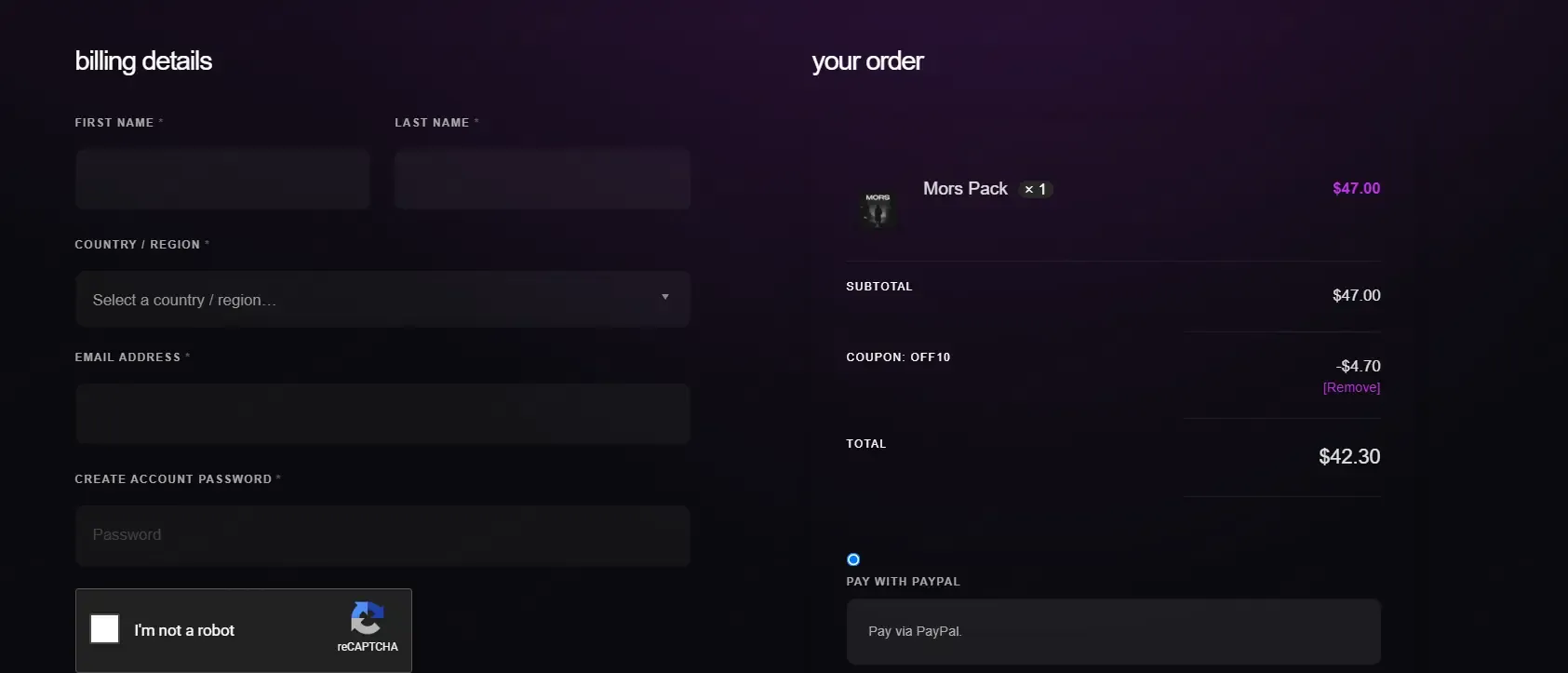
Task: Click the Pay via PayPal description box
Action: click(x=1114, y=631)
